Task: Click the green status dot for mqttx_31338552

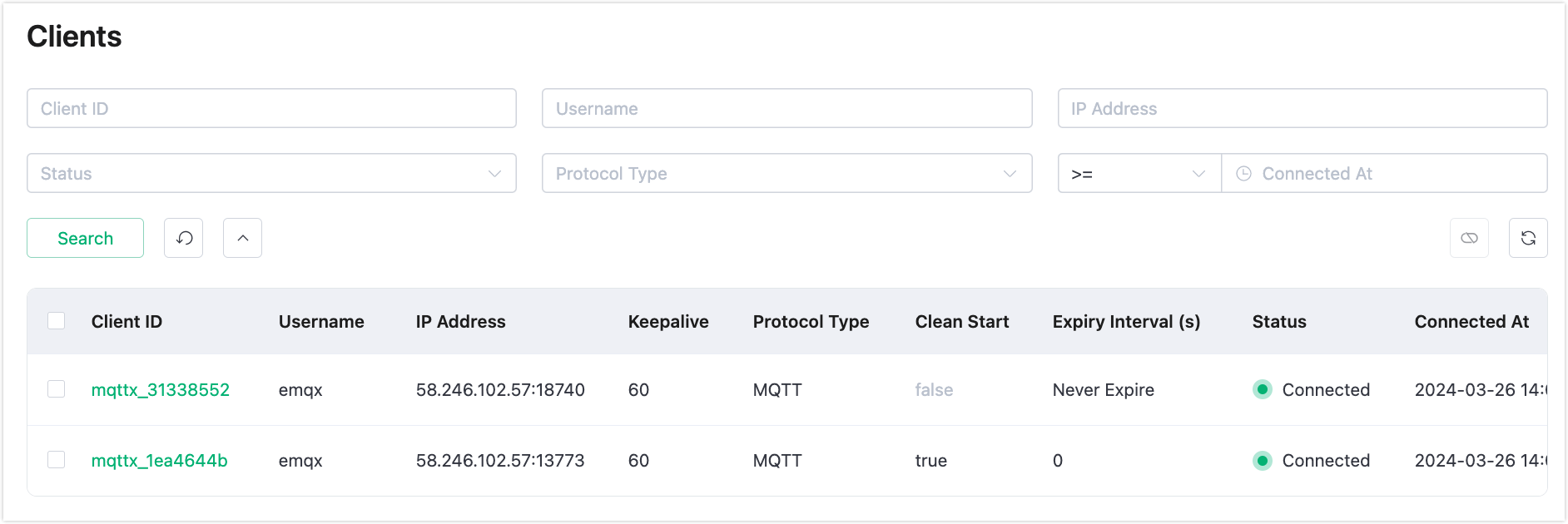Action: tap(1263, 389)
